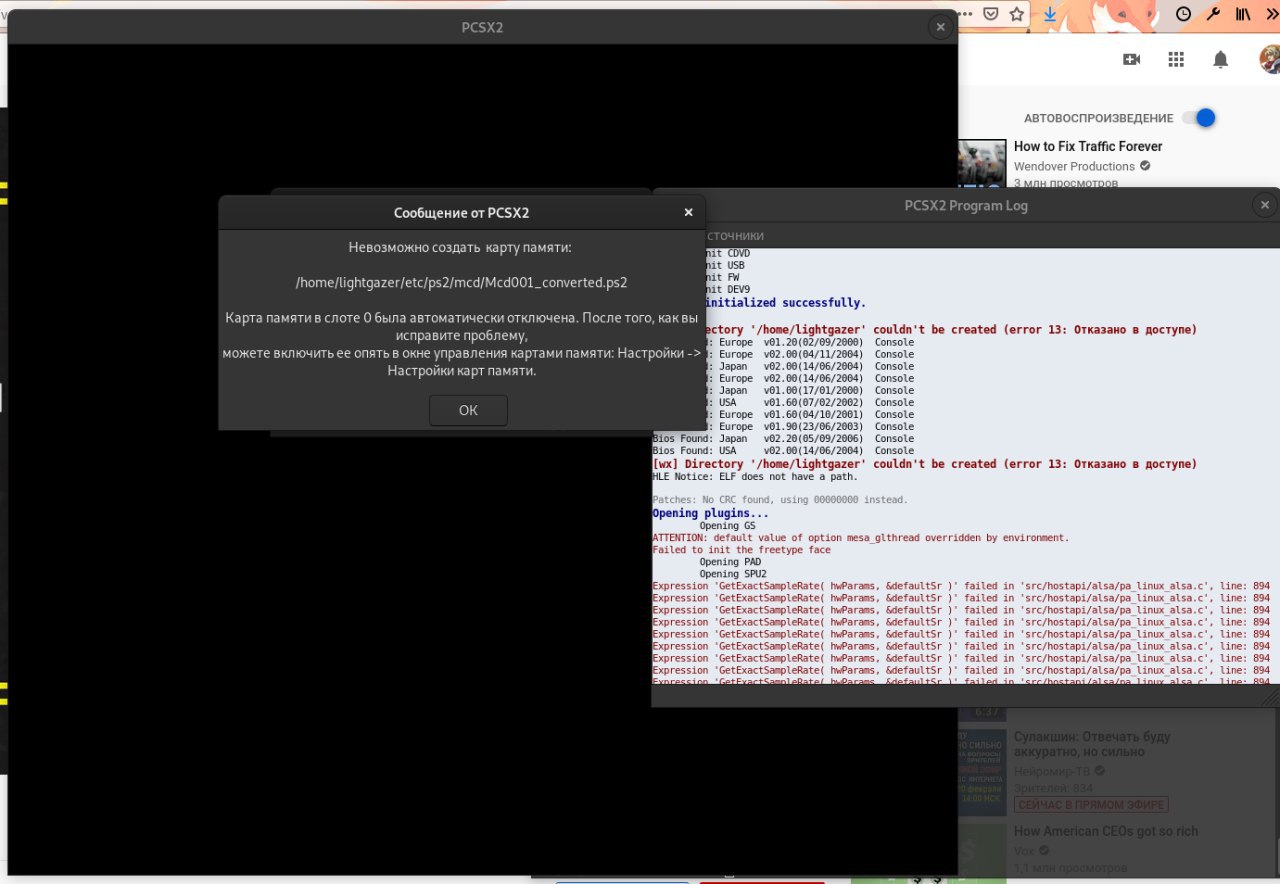This screenshot has height=884, width=1280.
Task: Open video 'How to Fix Traffic Forever'
Action: click(1088, 146)
